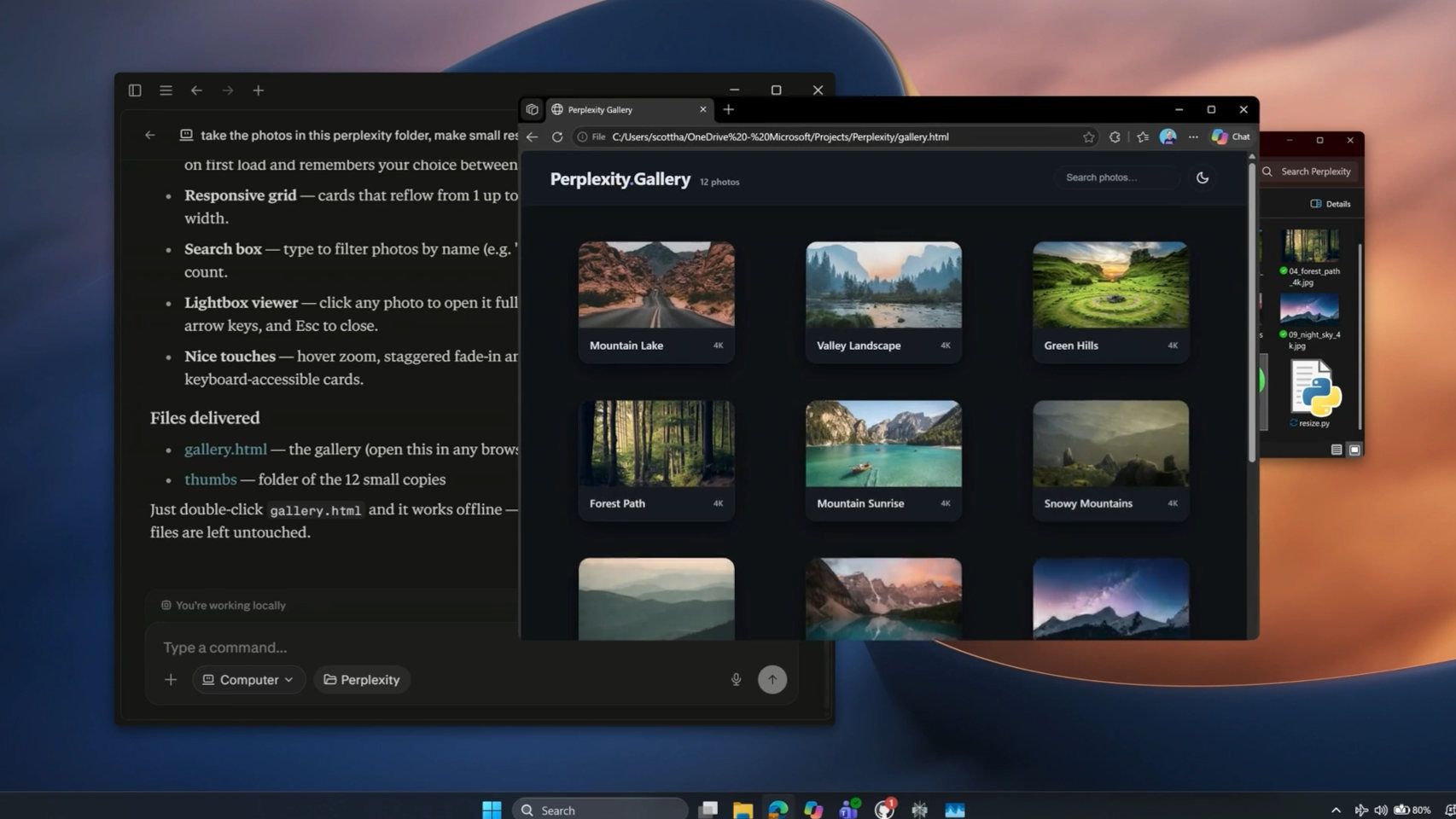Open the Mountain Lake photo card
The image size is (1456, 819).
pos(656,302)
